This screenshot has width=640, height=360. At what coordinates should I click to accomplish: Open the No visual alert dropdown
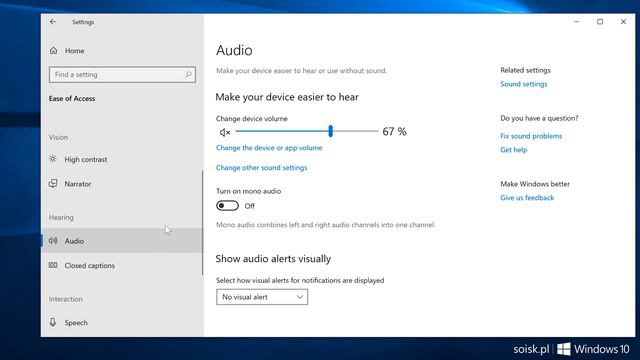point(262,297)
